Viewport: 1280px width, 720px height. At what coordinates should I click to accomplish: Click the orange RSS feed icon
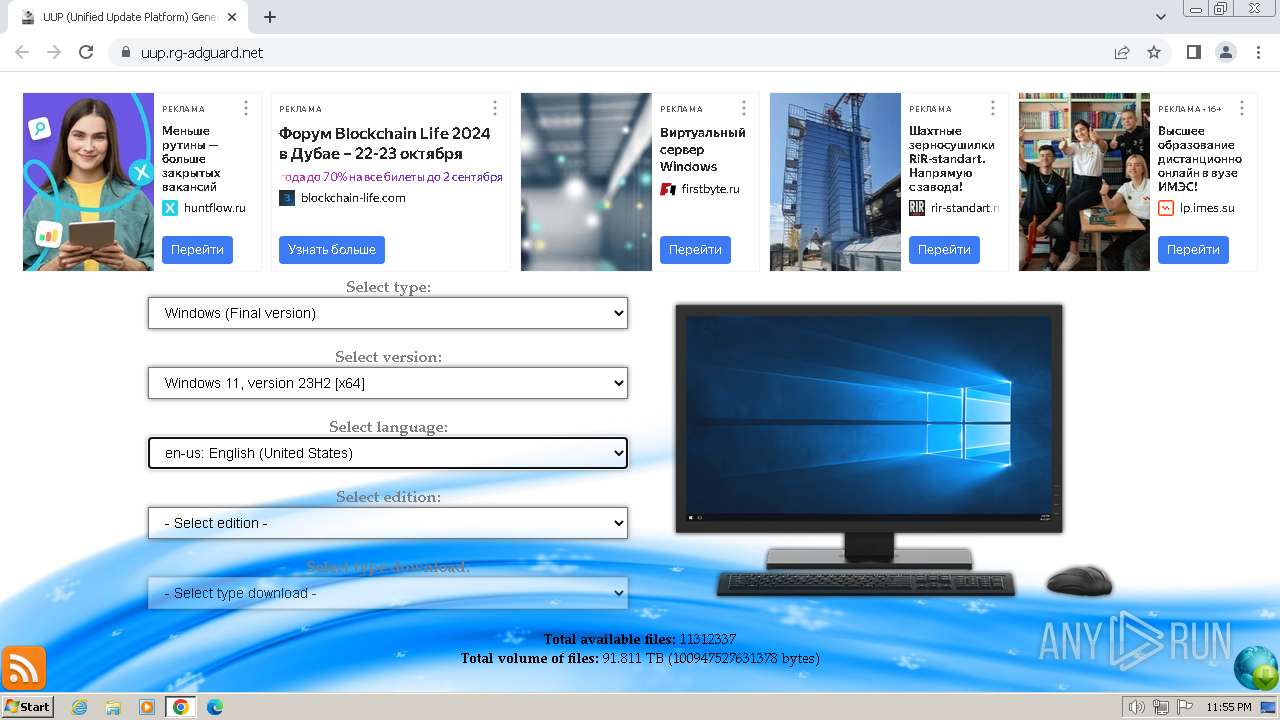click(24, 668)
